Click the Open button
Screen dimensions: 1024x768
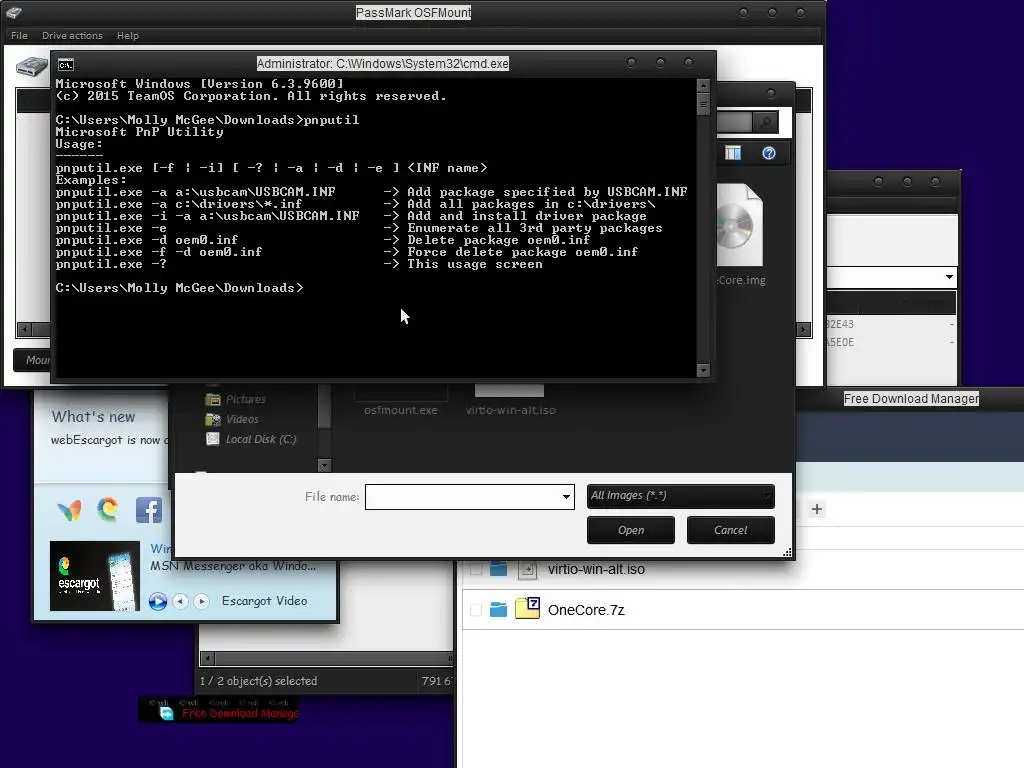point(631,530)
